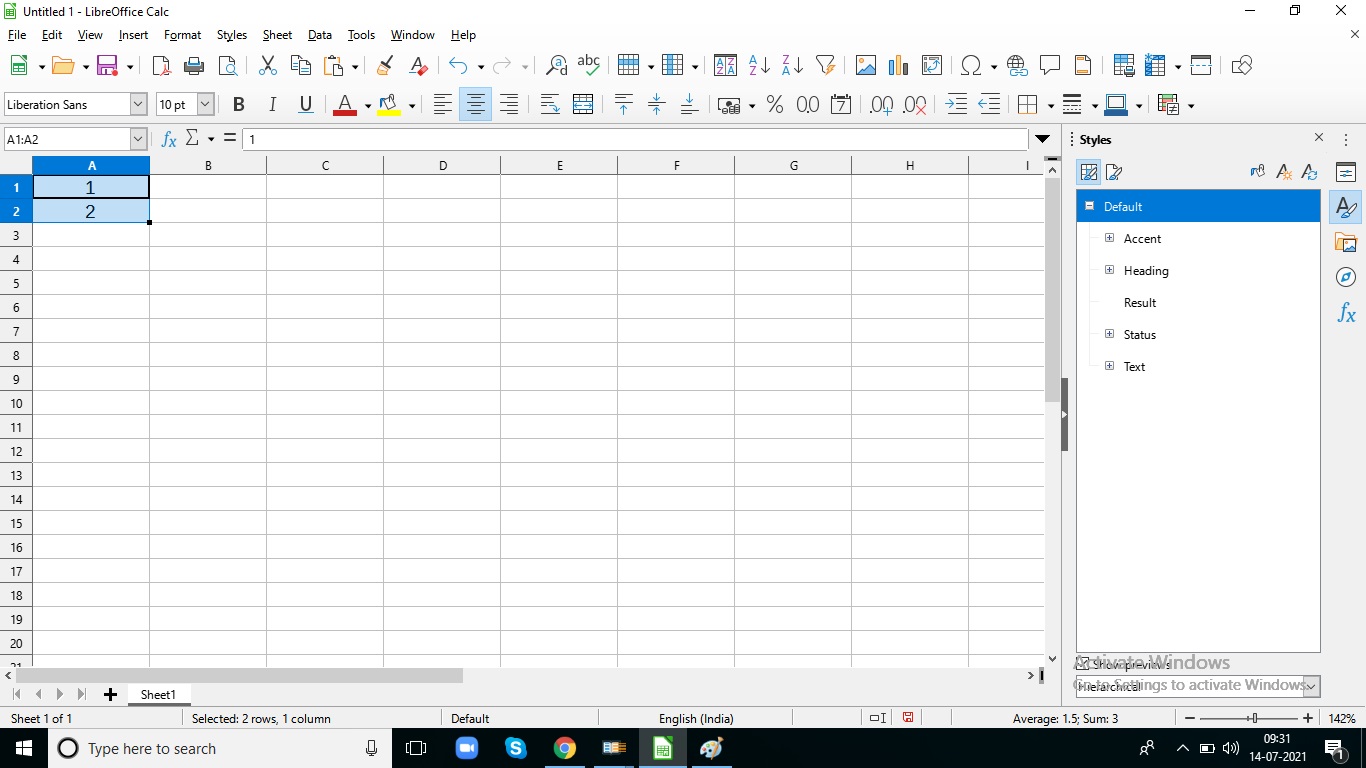Click the Insert Chart icon
The image size is (1366, 768).
pyautogui.click(x=898, y=66)
